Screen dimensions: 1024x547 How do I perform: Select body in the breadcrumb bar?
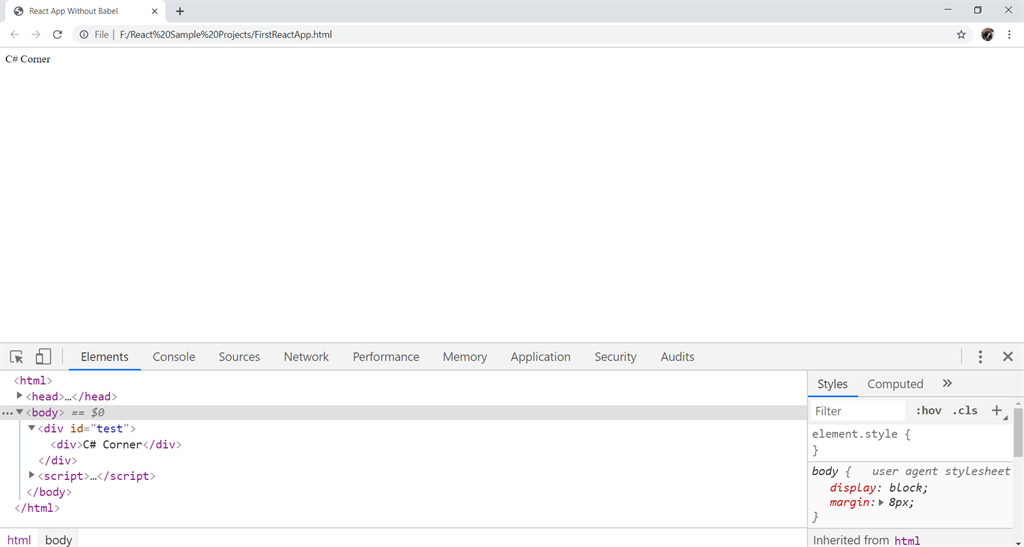coord(58,540)
